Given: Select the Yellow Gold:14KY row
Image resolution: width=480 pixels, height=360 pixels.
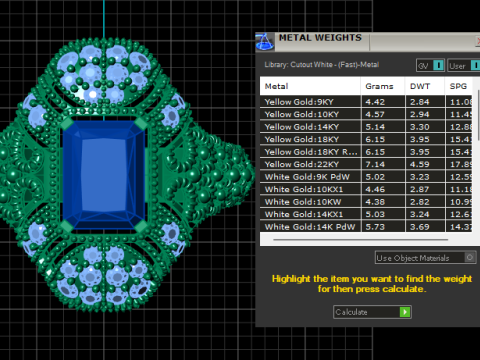Looking at the screenshot, I should [x=366, y=127].
